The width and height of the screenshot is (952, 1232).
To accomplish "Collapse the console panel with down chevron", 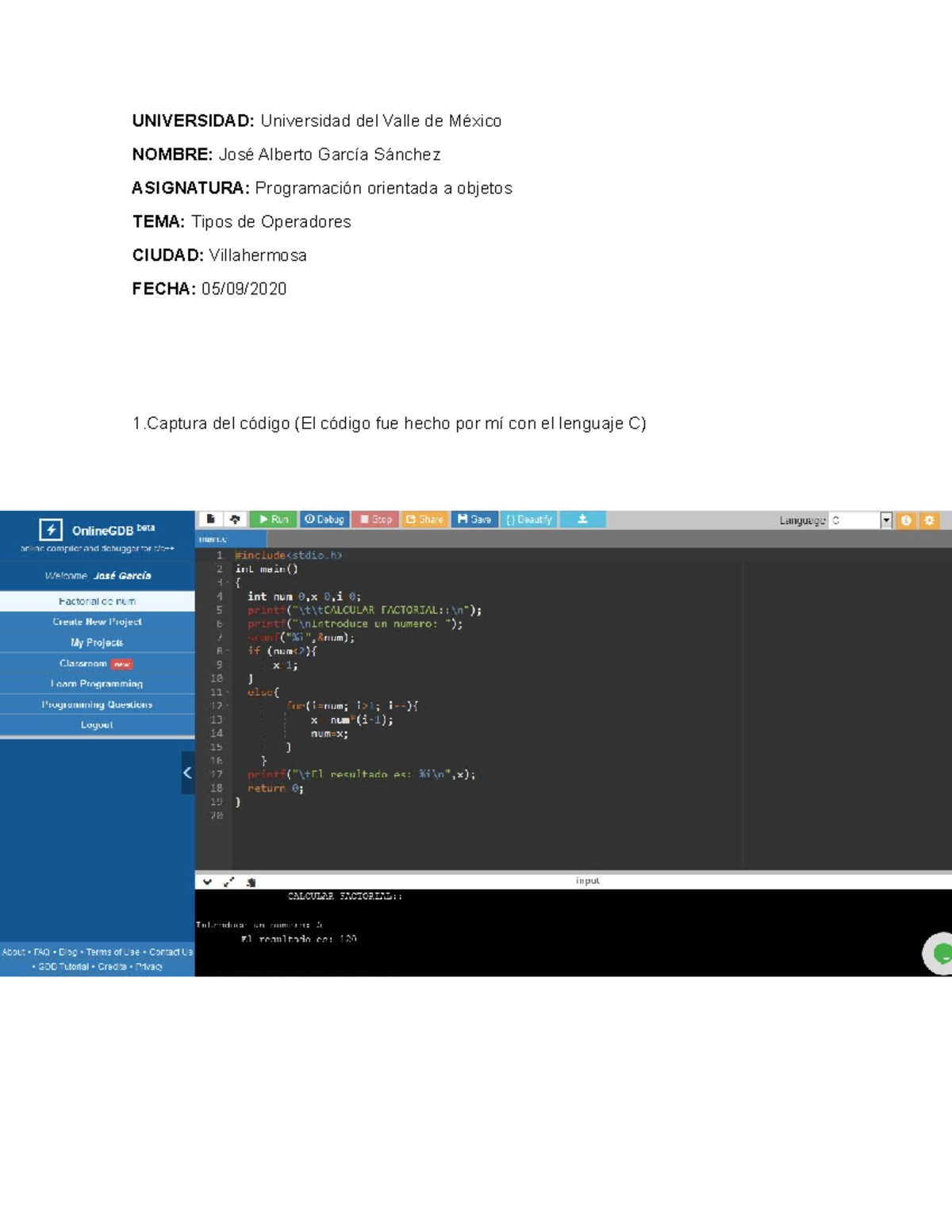I will [207, 881].
